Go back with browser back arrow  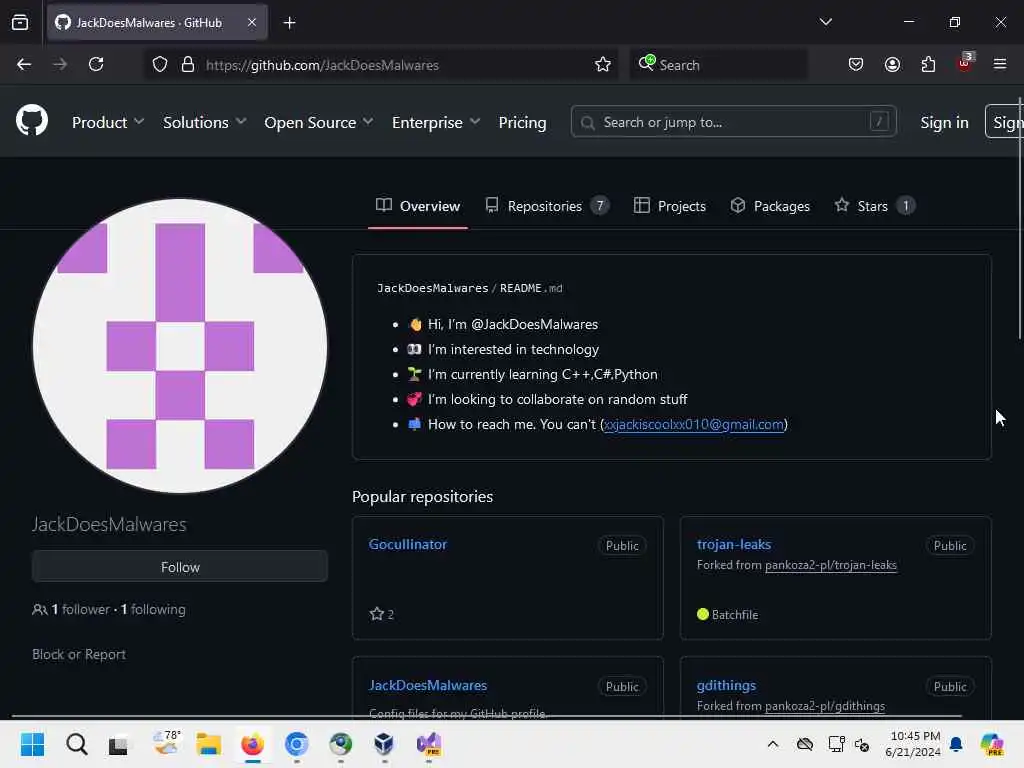click(24, 64)
